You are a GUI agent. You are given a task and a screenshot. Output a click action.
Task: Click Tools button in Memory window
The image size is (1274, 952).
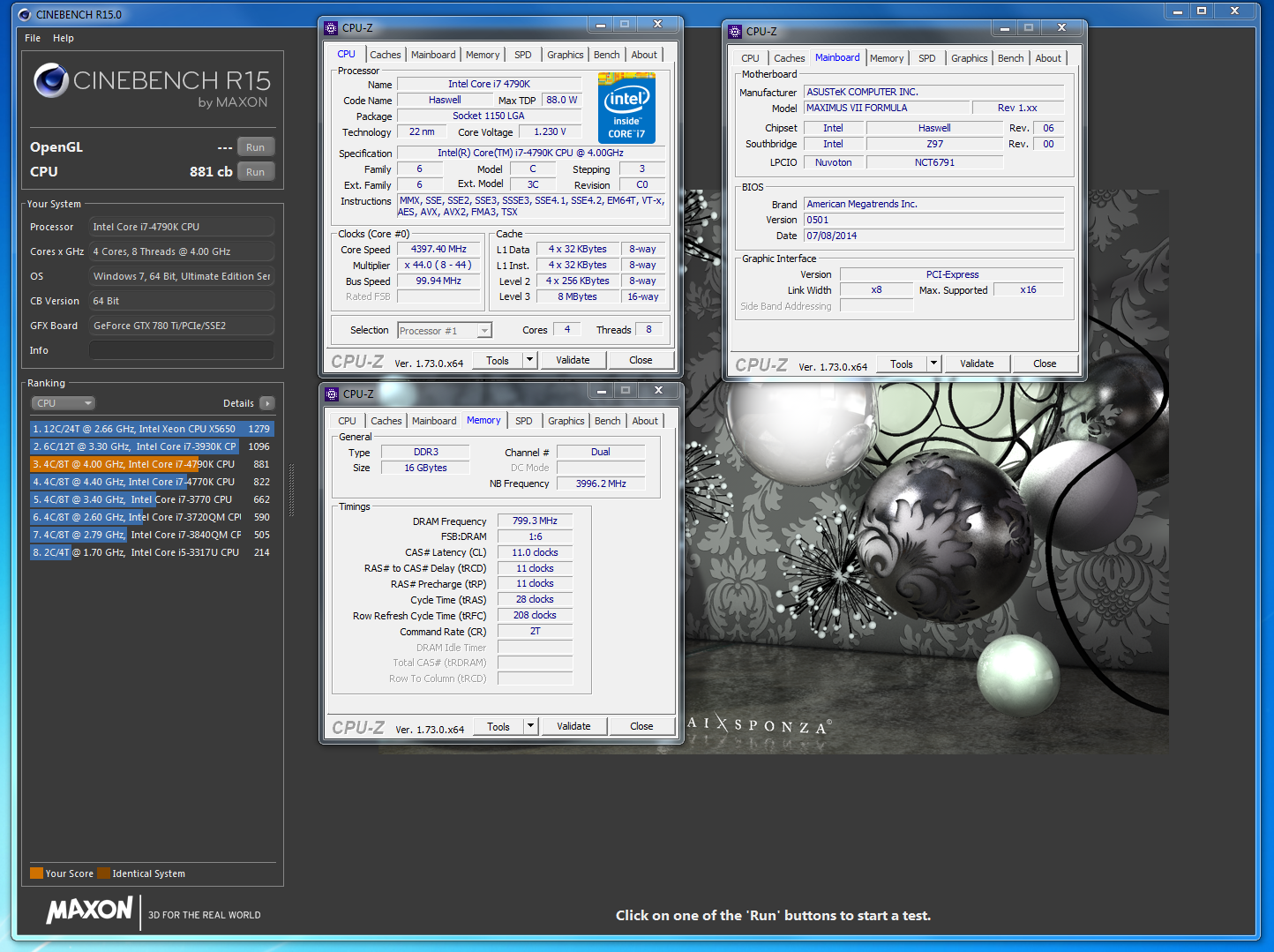(498, 726)
